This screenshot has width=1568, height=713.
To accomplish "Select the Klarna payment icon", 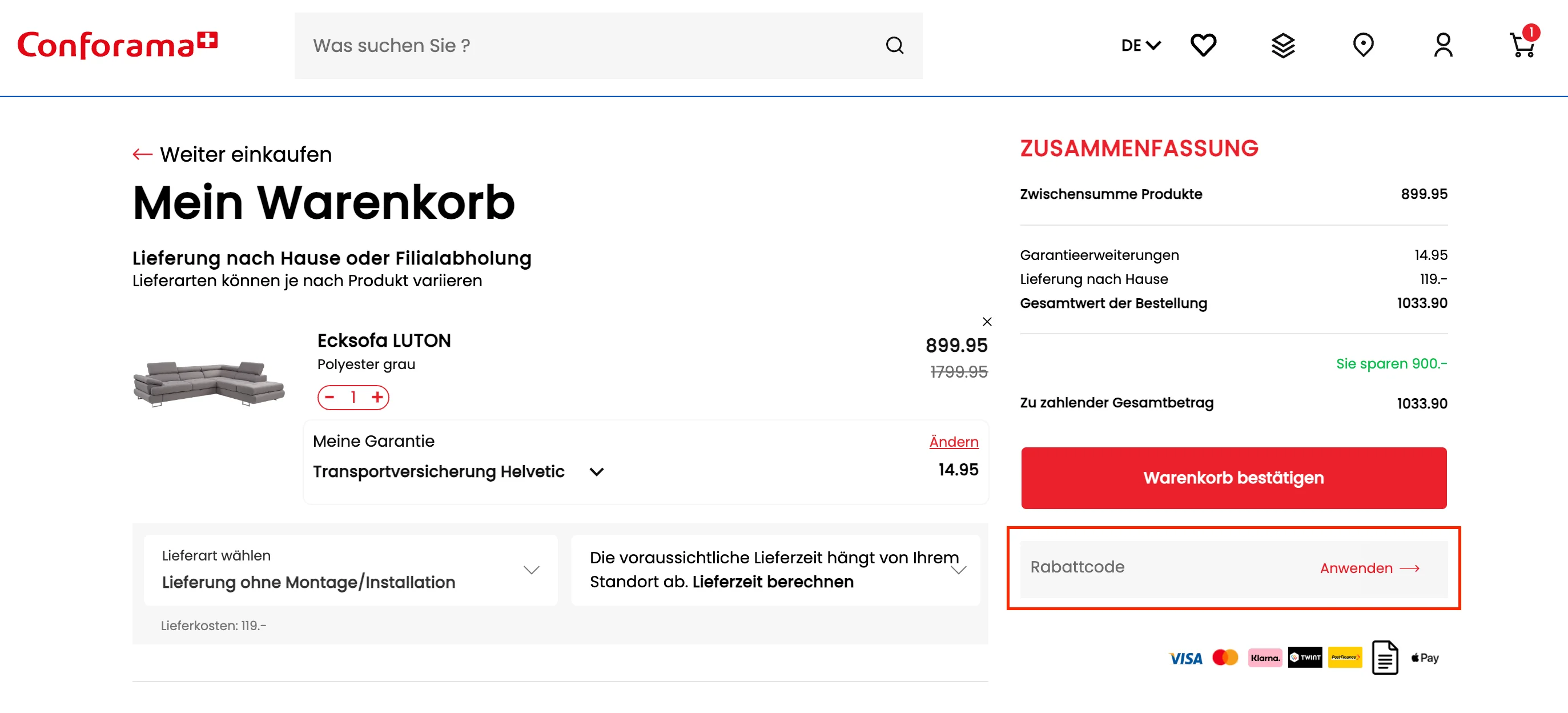I will 1265,658.
